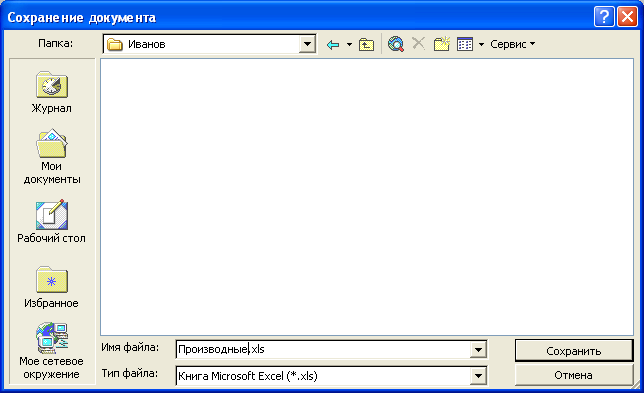Expand the Папка folder dropdown showing Иванов

click(x=307, y=44)
